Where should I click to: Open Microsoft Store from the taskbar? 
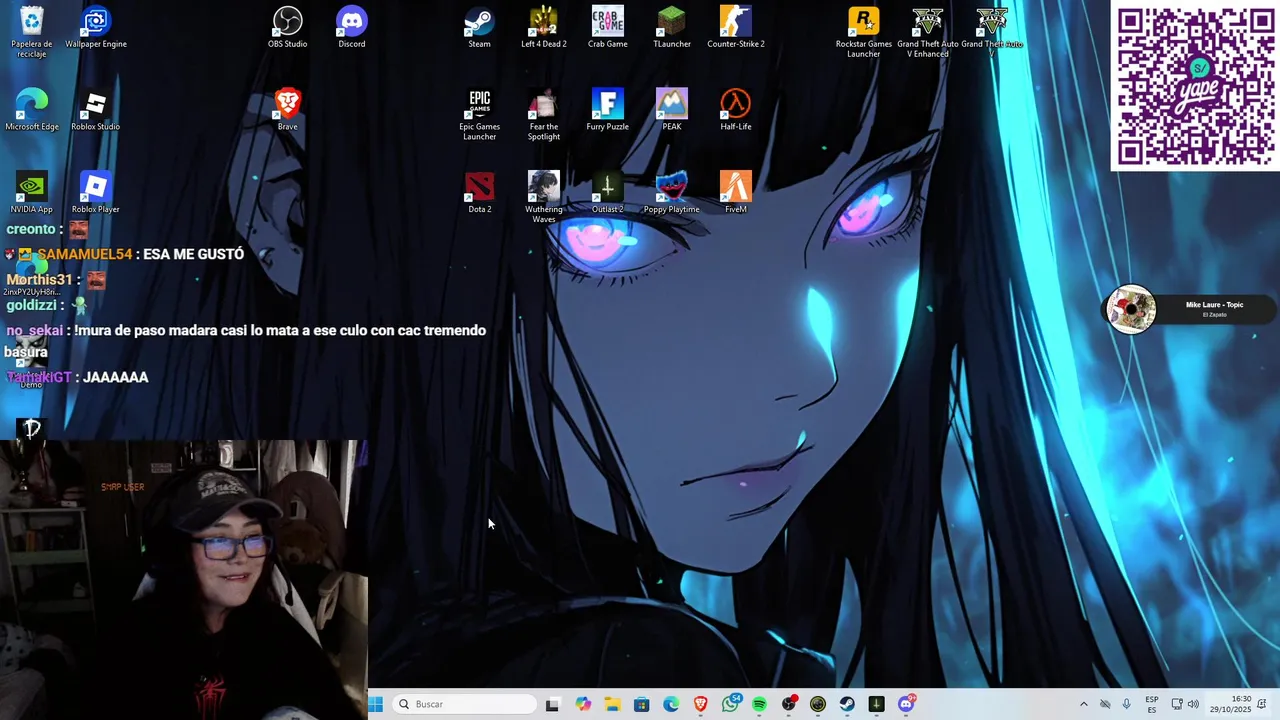pyautogui.click(x=642, y=704)
